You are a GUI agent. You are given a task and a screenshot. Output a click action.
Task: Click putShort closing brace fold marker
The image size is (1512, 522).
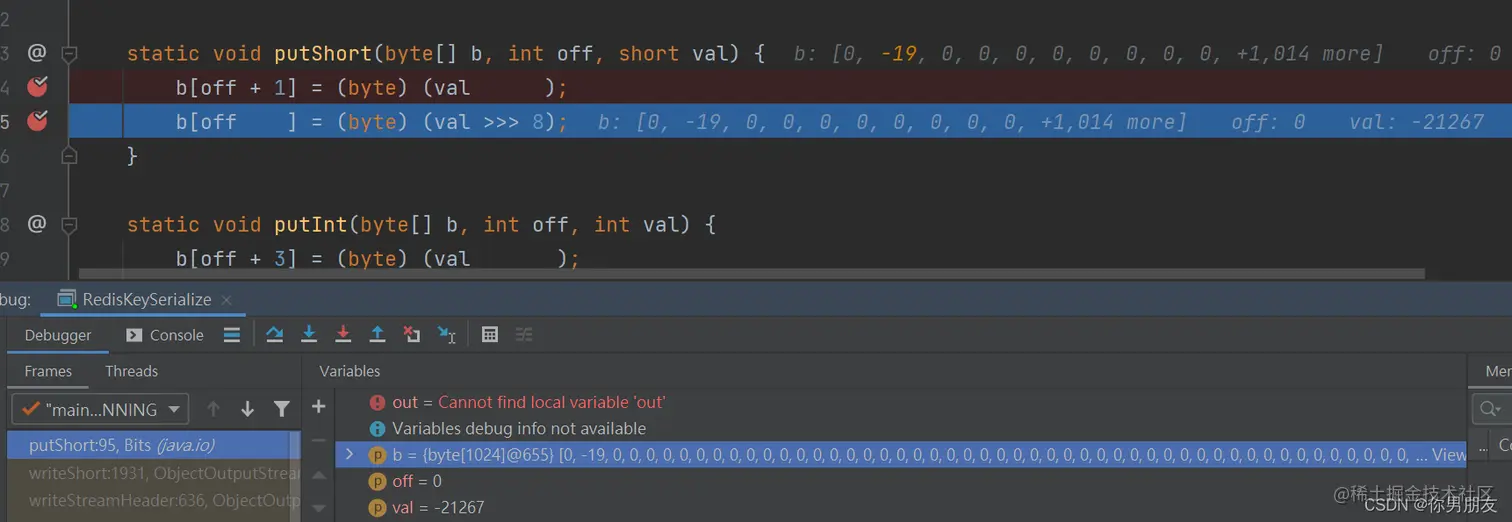[x=69, y=155]
